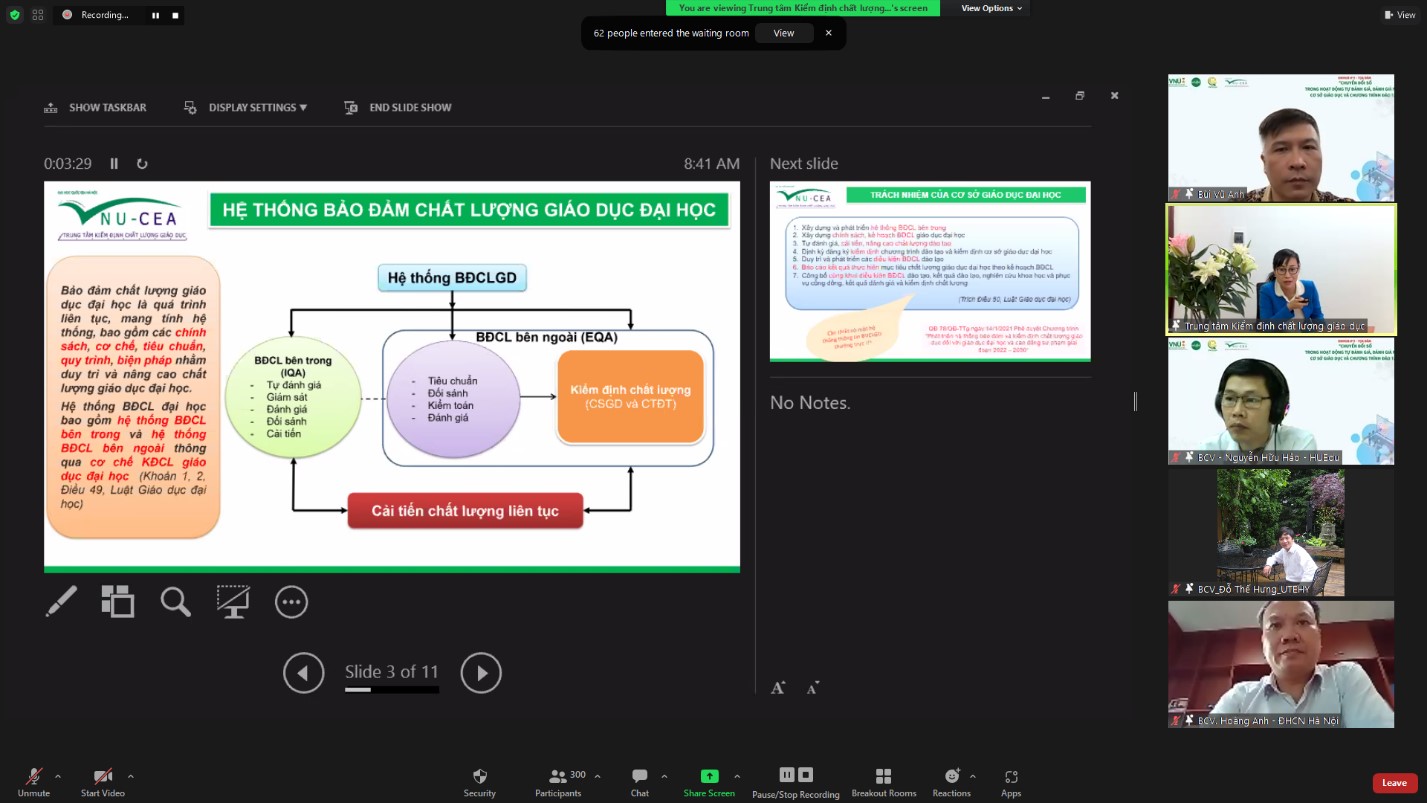Image resolution: width=1427 pixels, height=803 pixels.
Task: Open the see all slides grid
Action: coord(118,601)
